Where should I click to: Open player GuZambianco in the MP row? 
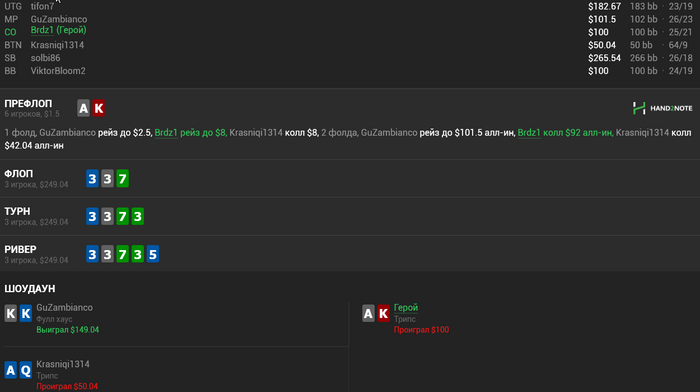(x=59, y=19)
